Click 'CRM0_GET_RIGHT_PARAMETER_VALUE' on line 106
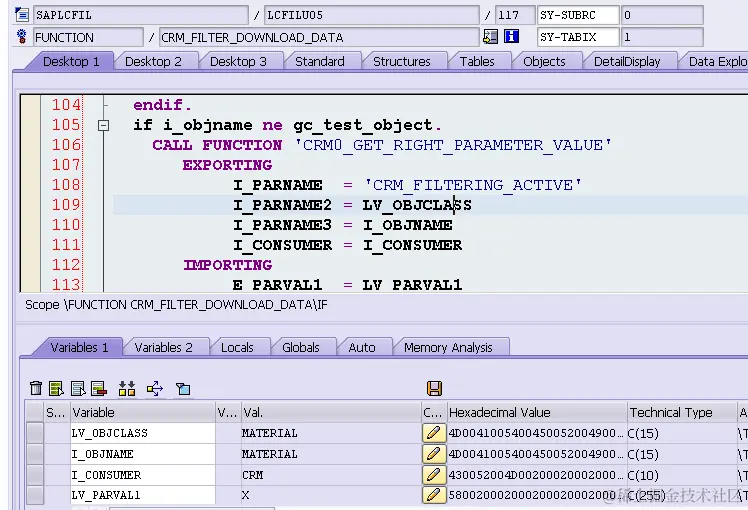 (x=453, y=145)
